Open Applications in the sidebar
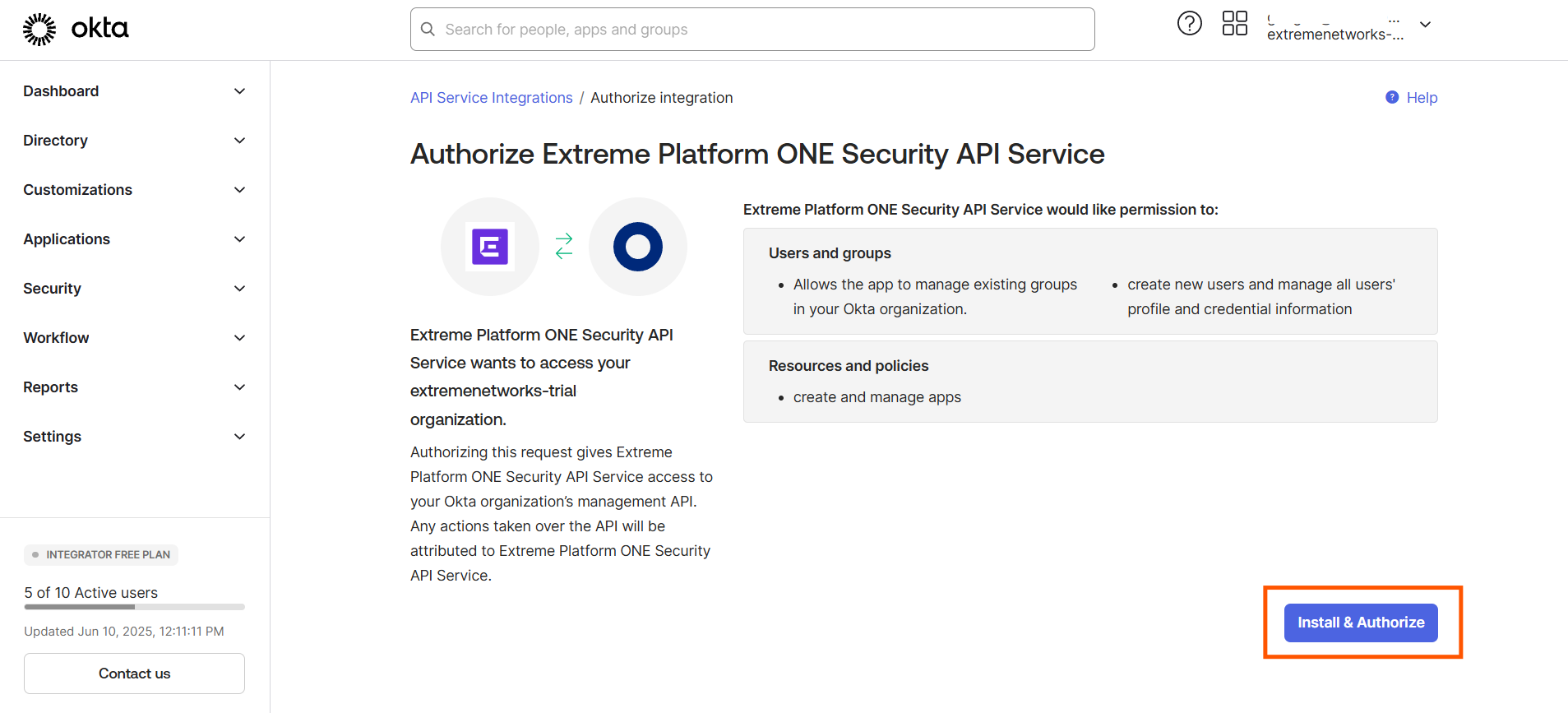The height and width of the screenshot is (713, 1568). pyautogui.click(x=67, y=239)
